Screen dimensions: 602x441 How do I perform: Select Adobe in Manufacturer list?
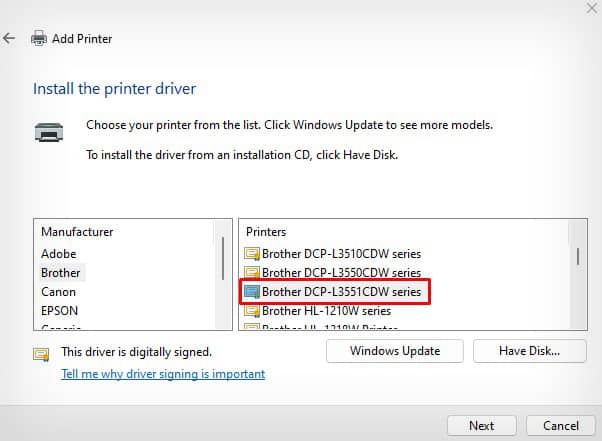pyautogui.click(x=59, y=254)
